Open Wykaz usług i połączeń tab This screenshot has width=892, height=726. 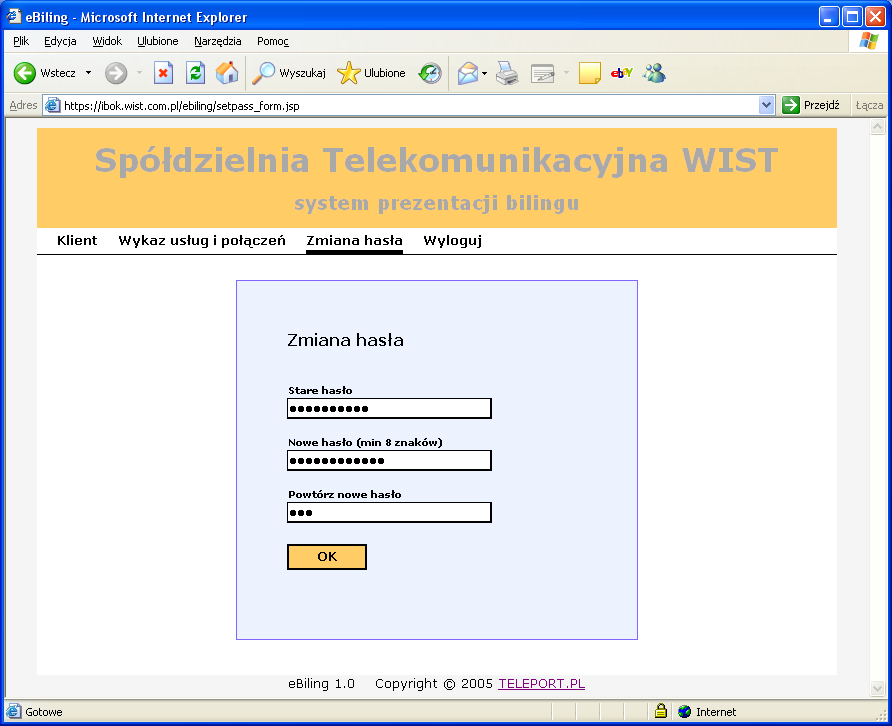click(202, 241)
